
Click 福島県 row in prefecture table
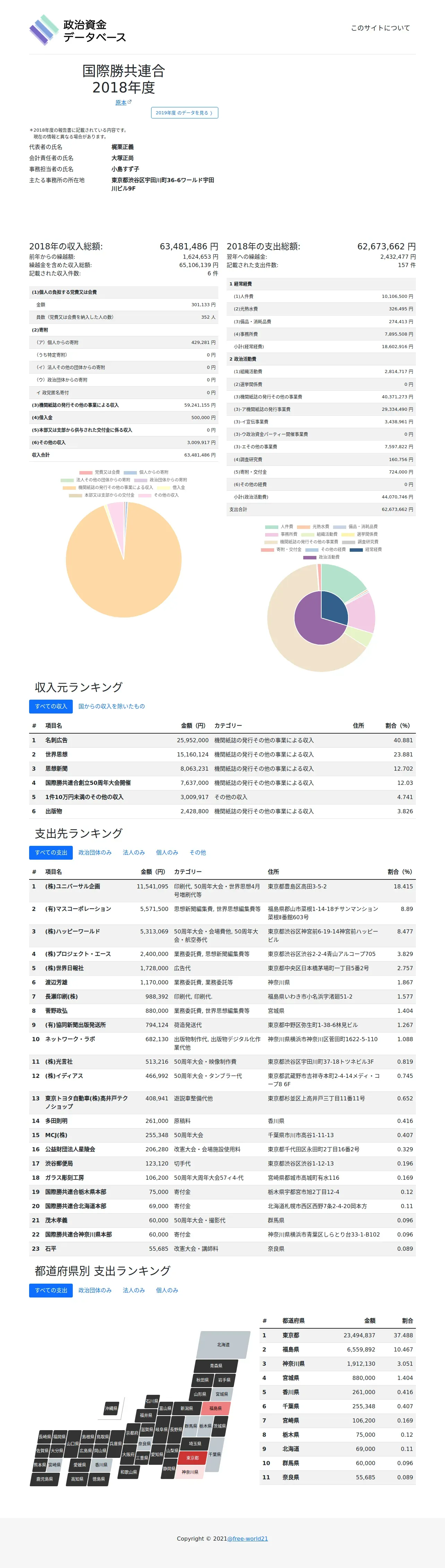[337, 1349]
